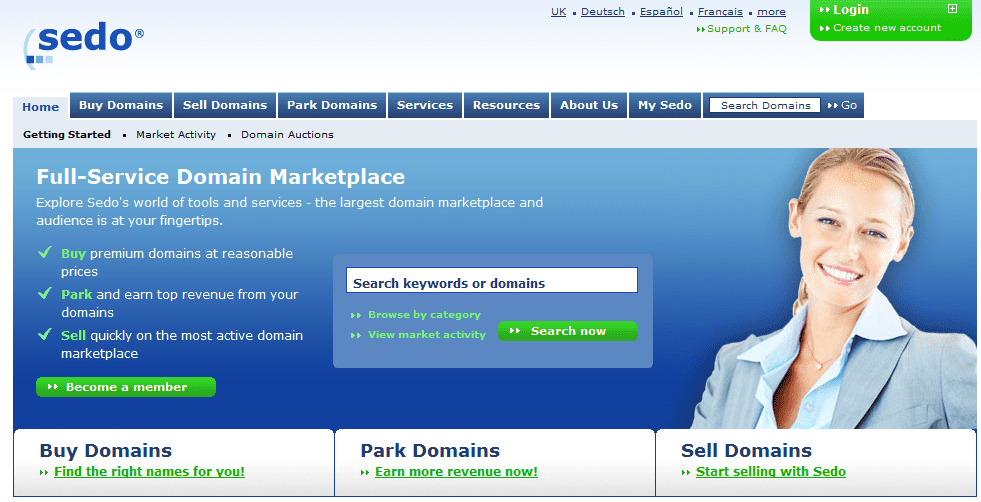Image resolution: width=981 pixels, height=502 pixels.
Task: Click the Go button beside Search Domains
Action: [x=843, y=105]
